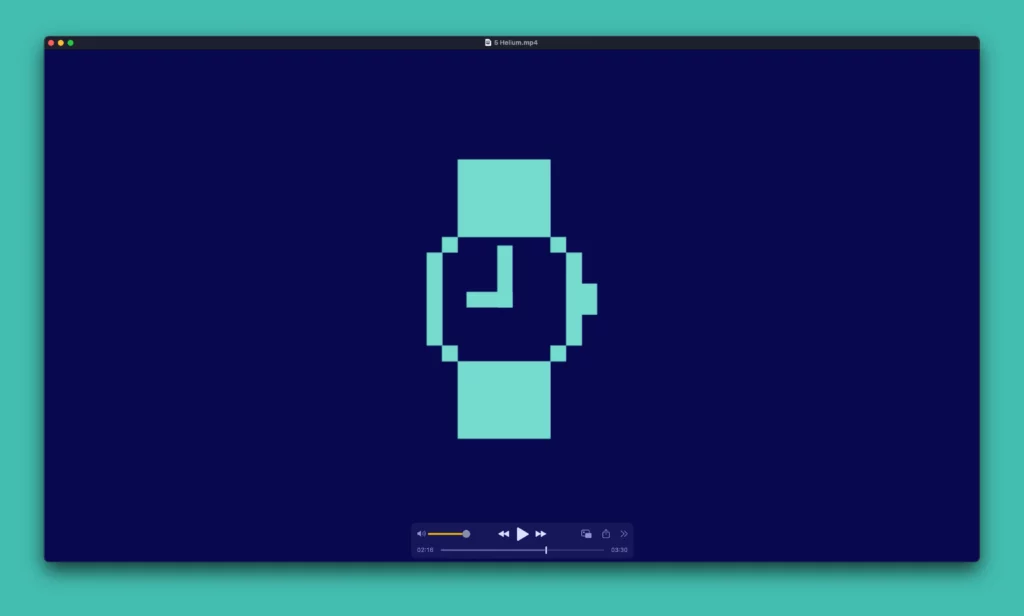Viewport: 1024px width, 616px height.
Task: Close the video player window
Action: click(x=51, y=43)
